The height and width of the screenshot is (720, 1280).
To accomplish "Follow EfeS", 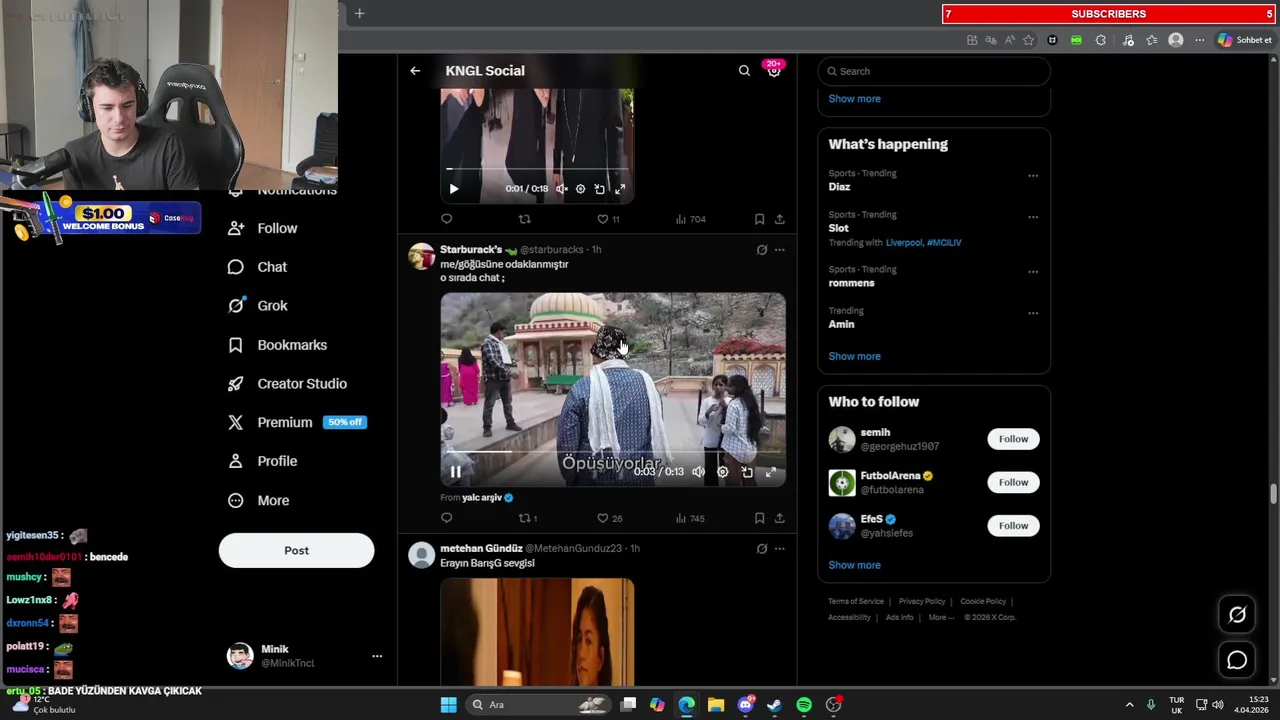I will click(x=1013, y=526).
